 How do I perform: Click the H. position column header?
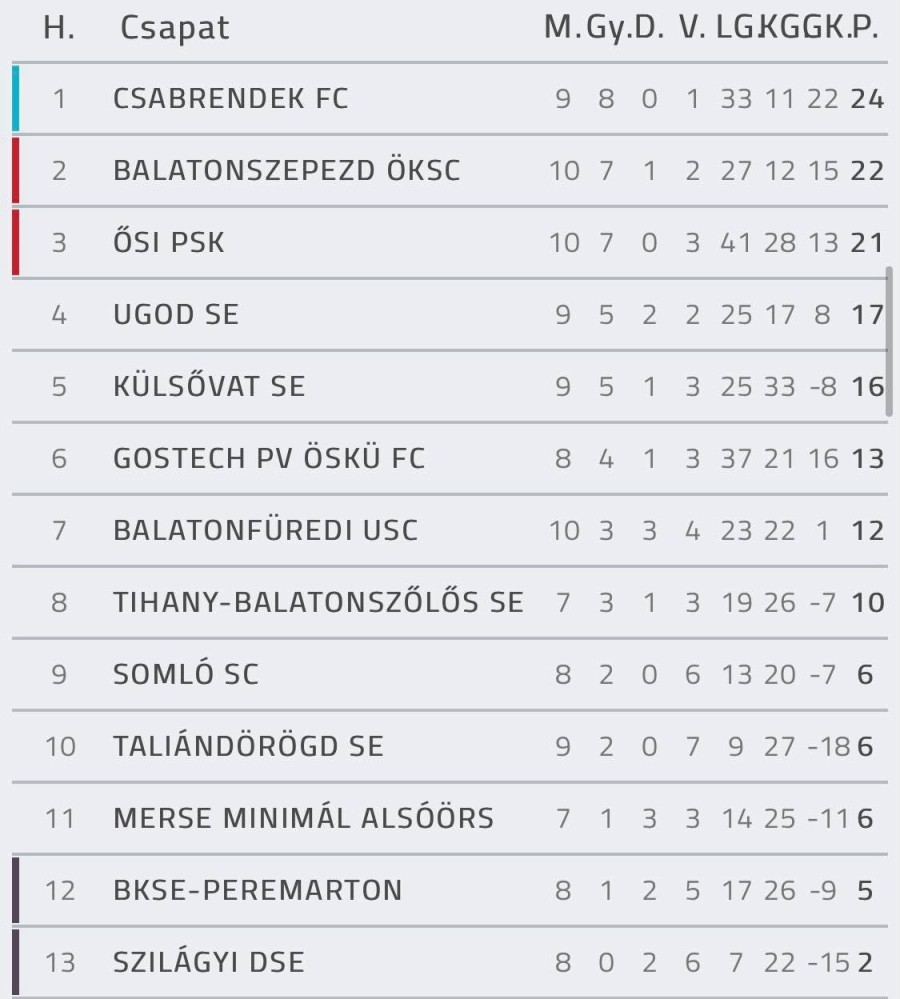(59, 28)
